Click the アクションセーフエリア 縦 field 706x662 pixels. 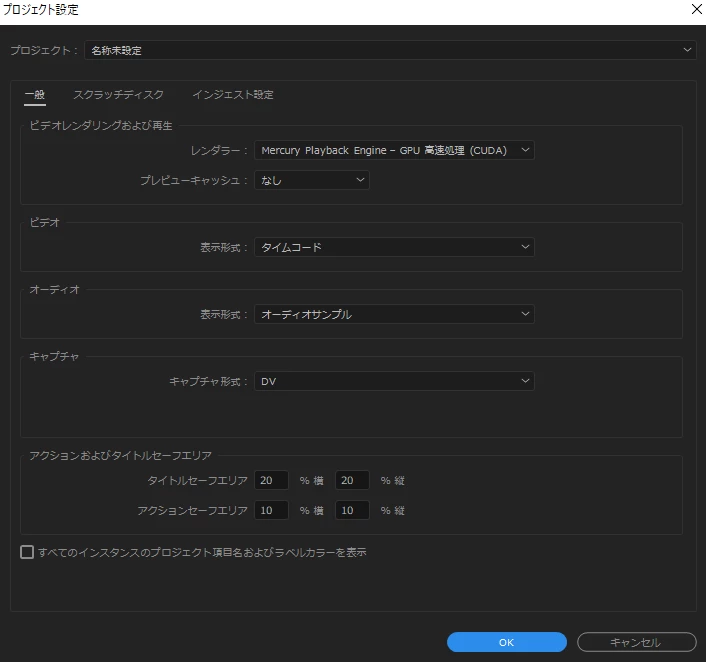click(x=352, y=510)
